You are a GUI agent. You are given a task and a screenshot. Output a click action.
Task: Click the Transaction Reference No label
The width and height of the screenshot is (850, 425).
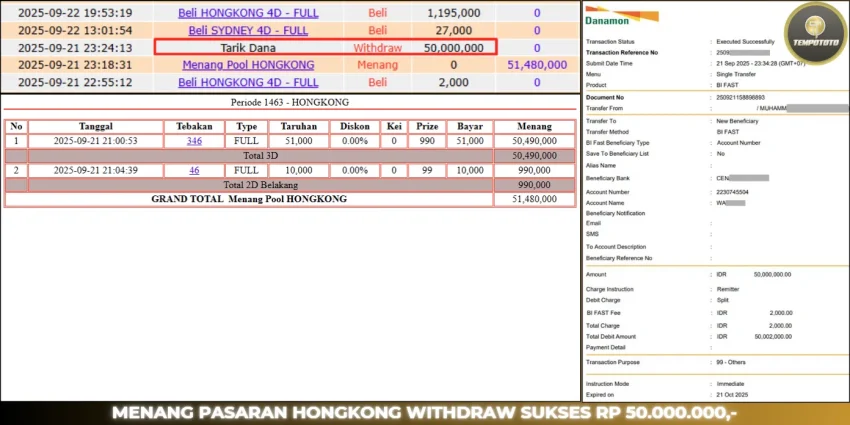point(622,53)
